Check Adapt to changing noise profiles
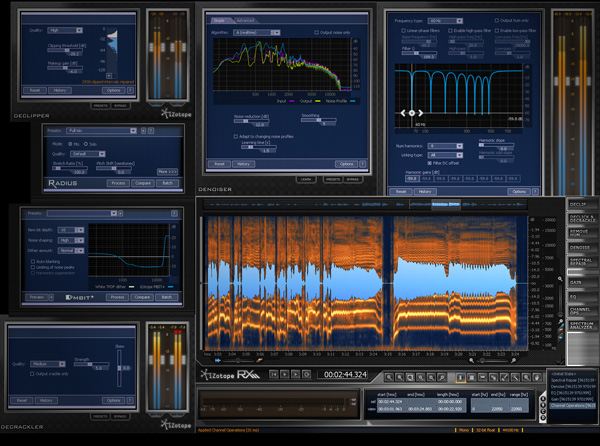This screenshot has height=446, width=600. pos(236,136)
